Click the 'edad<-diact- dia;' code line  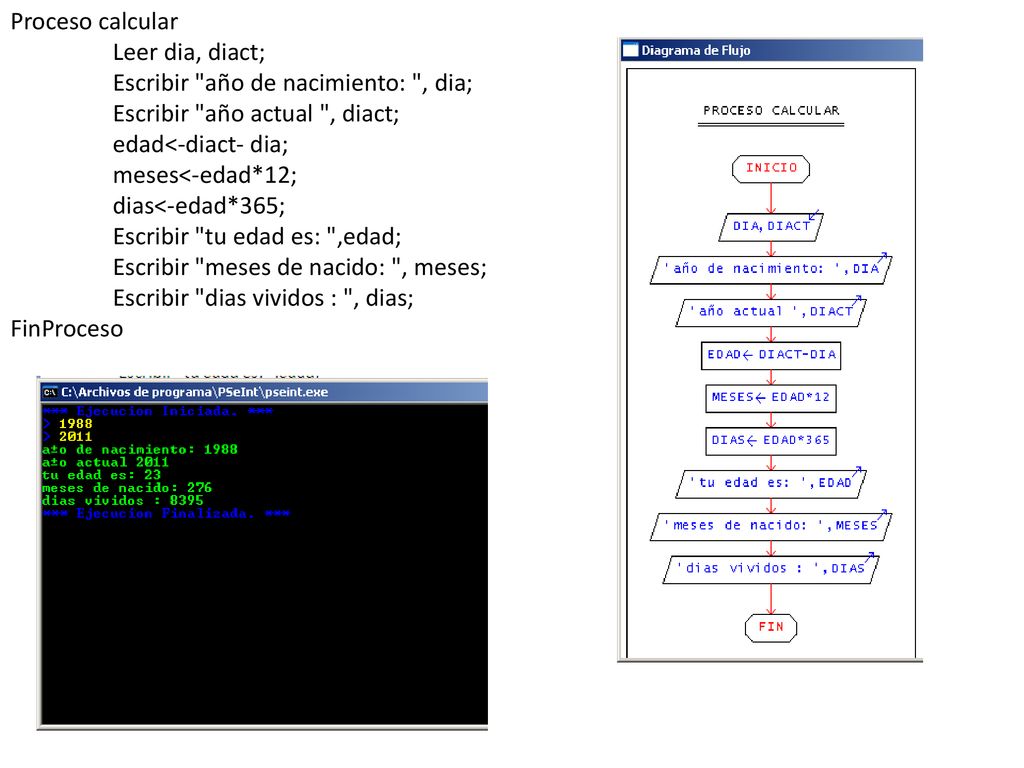pos(200,144)
